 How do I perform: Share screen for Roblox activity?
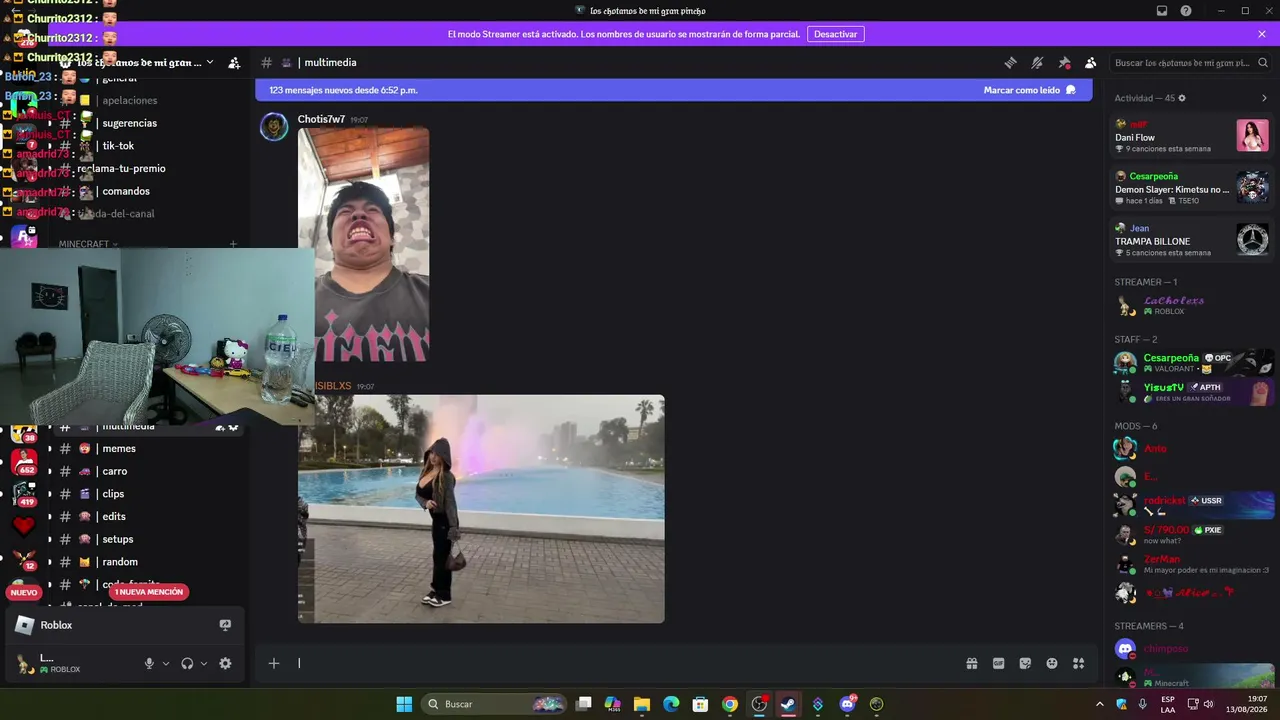[x=225, y=625]
